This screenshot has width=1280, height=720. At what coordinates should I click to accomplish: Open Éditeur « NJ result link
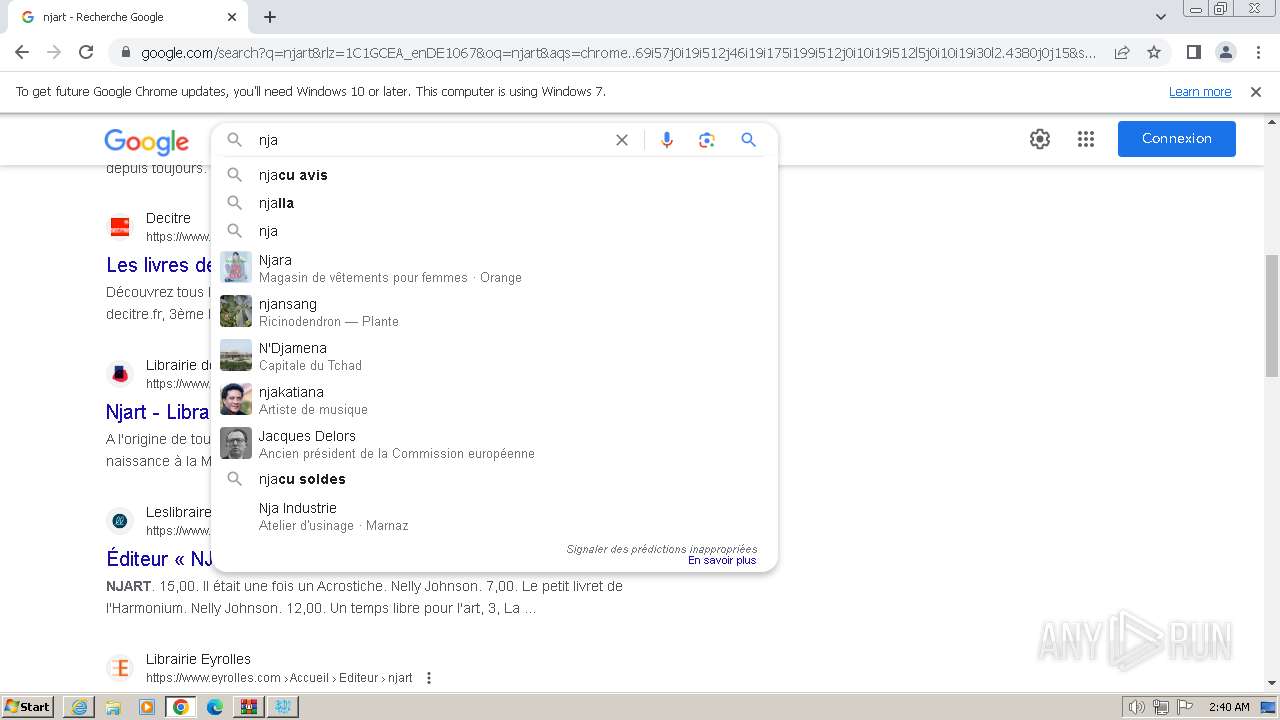[159, 559]
